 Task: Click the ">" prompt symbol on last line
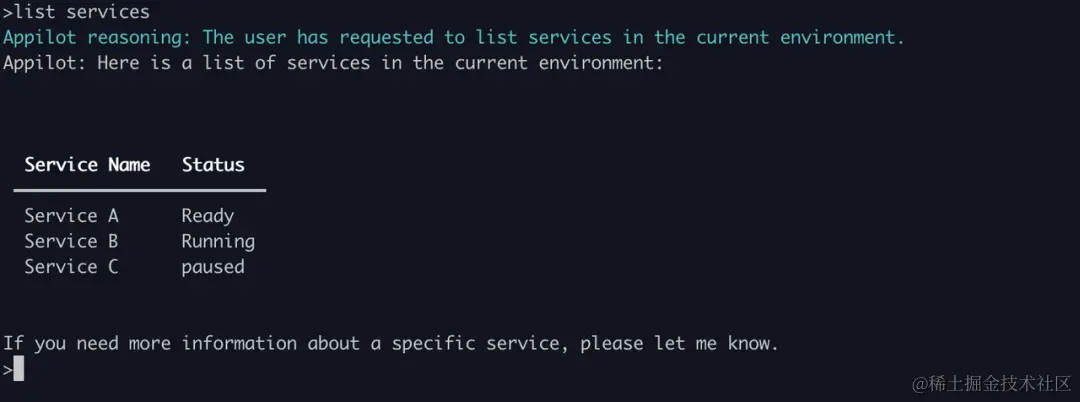tap(8, 370)
